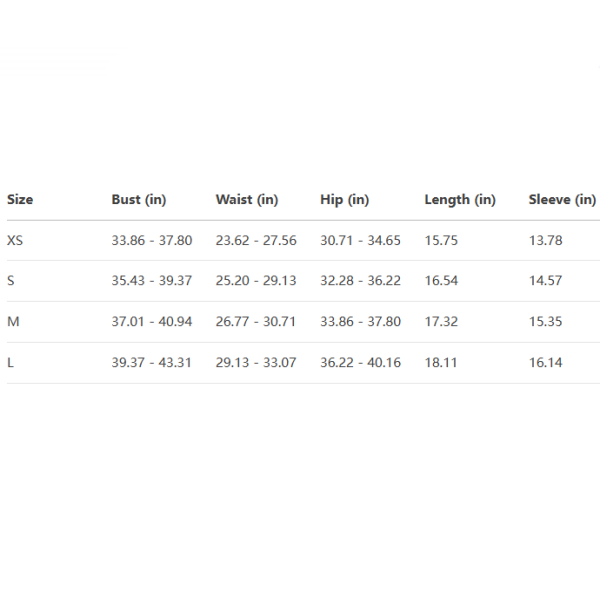Select XS hip value 30.71 - 34.65
Screen dimensions: 600x600
point(360,241)
